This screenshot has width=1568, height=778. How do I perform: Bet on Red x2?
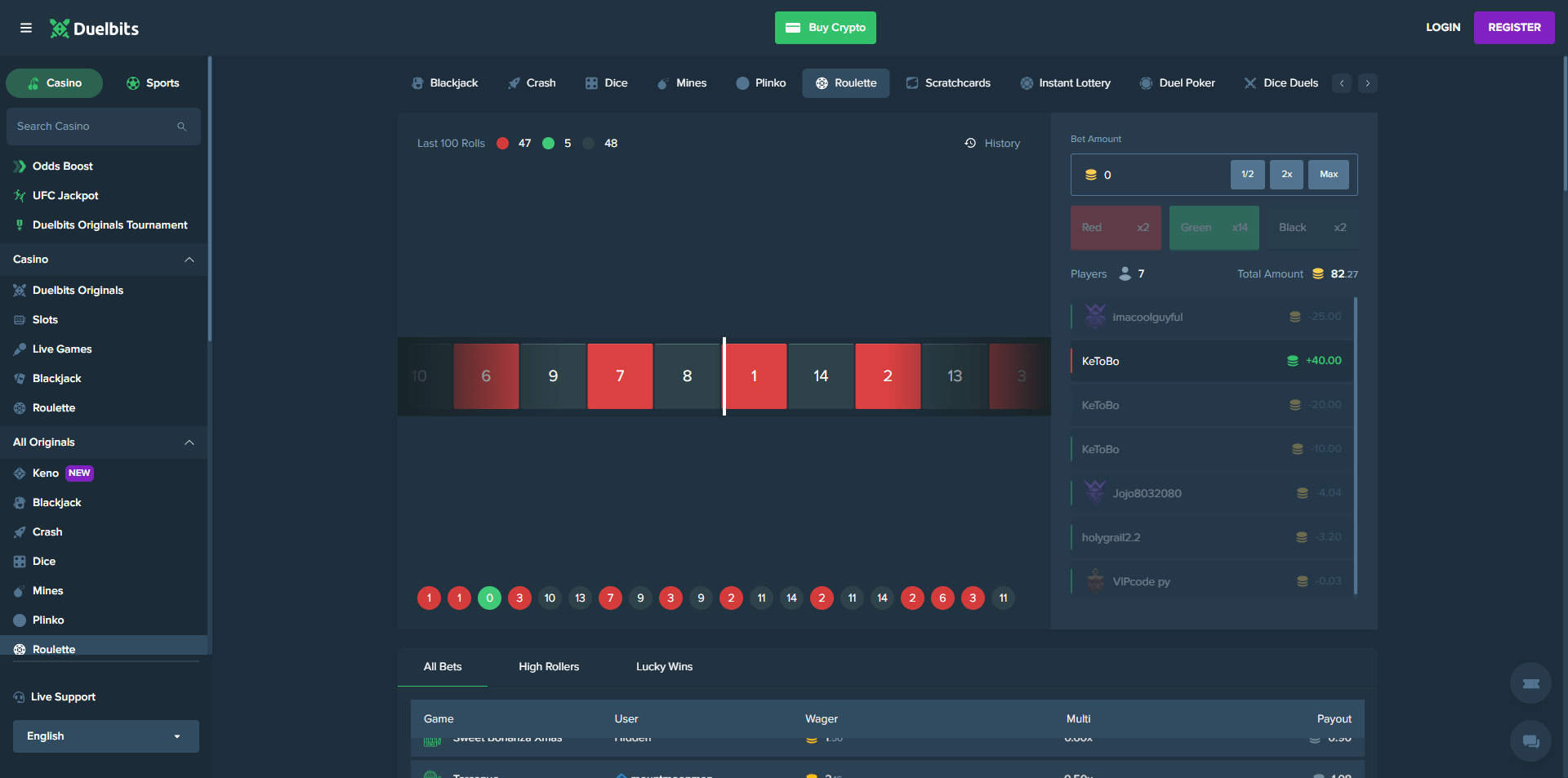[x=1116, y=228]
